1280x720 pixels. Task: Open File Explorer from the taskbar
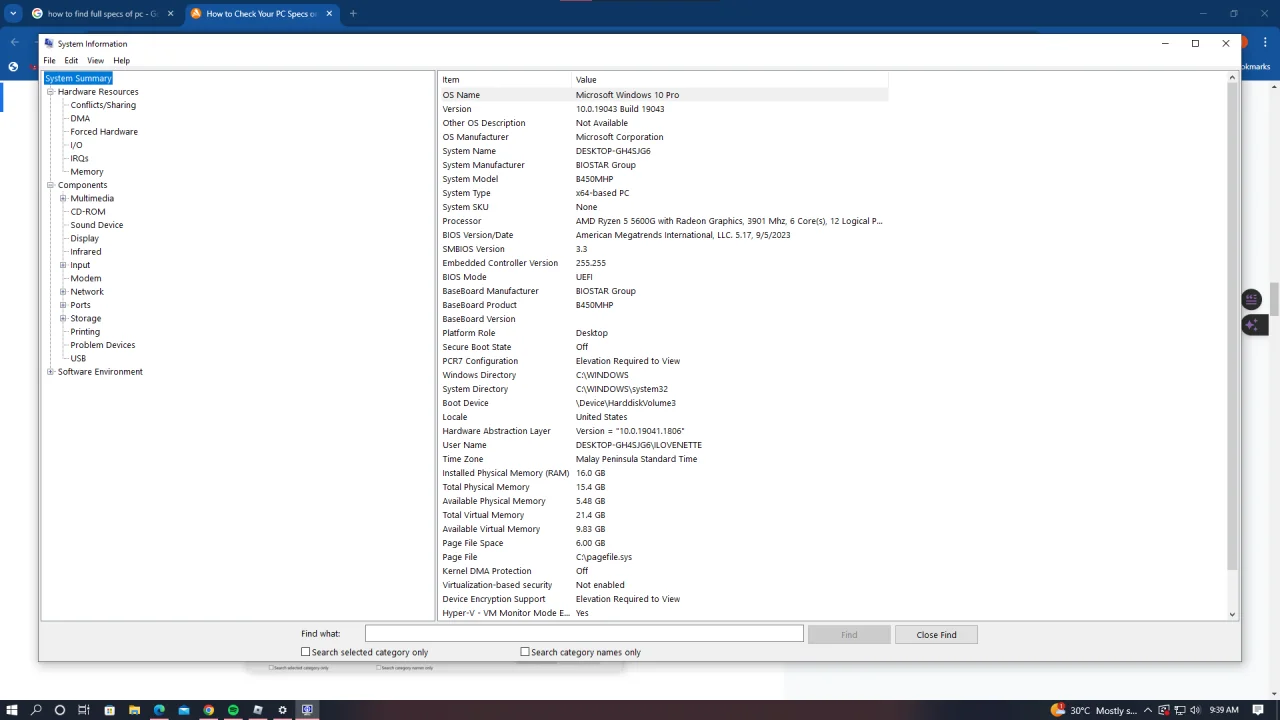tap(134, 710)
